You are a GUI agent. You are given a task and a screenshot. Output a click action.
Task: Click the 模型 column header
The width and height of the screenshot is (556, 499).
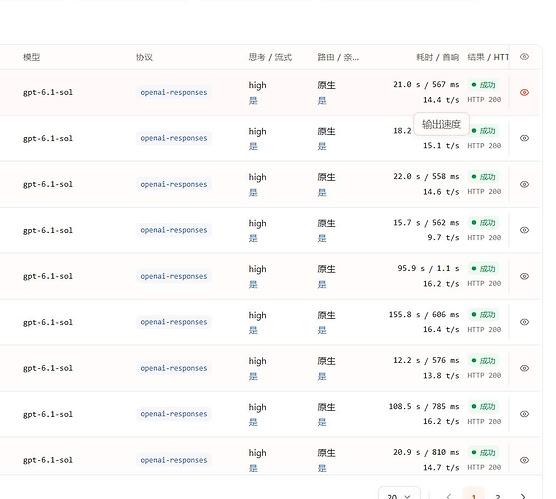point(31,57)
